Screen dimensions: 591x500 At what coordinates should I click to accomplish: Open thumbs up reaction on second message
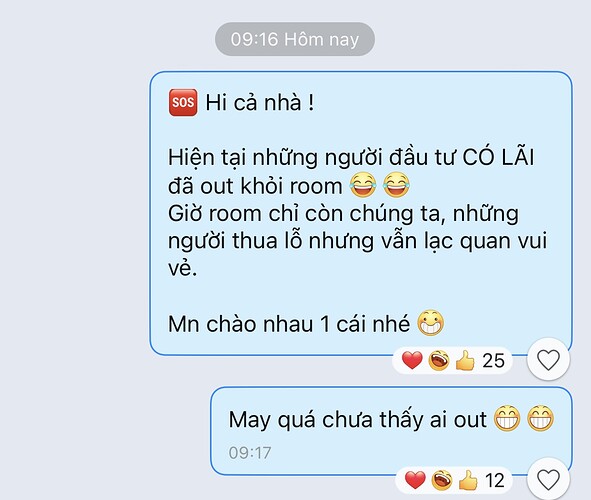[468, 480]
